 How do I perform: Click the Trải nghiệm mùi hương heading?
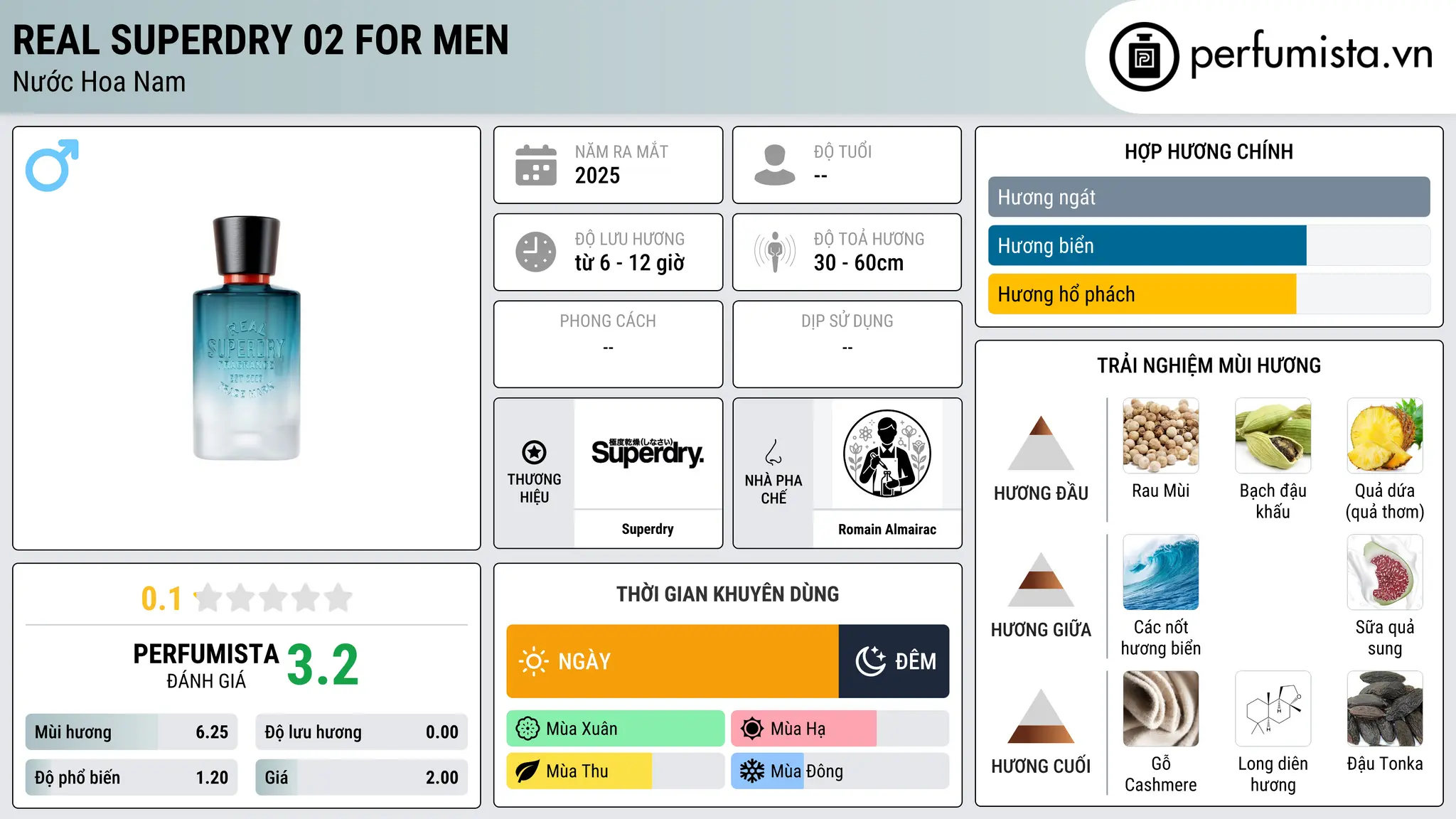[x=1209, y=365]
